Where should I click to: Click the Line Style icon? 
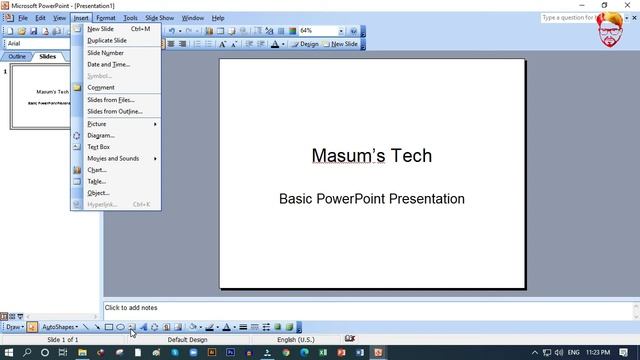pyautogui.click(x=243, y=327)
